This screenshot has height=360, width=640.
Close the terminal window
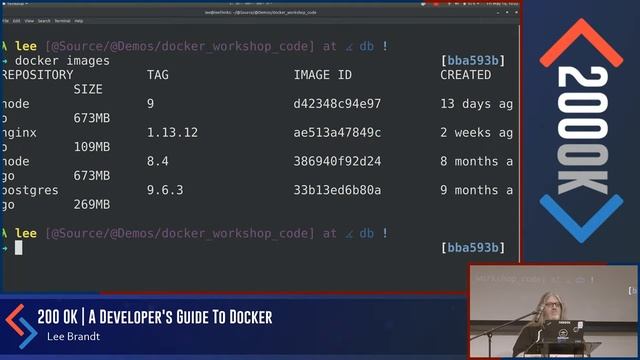[x=516, y=13]
